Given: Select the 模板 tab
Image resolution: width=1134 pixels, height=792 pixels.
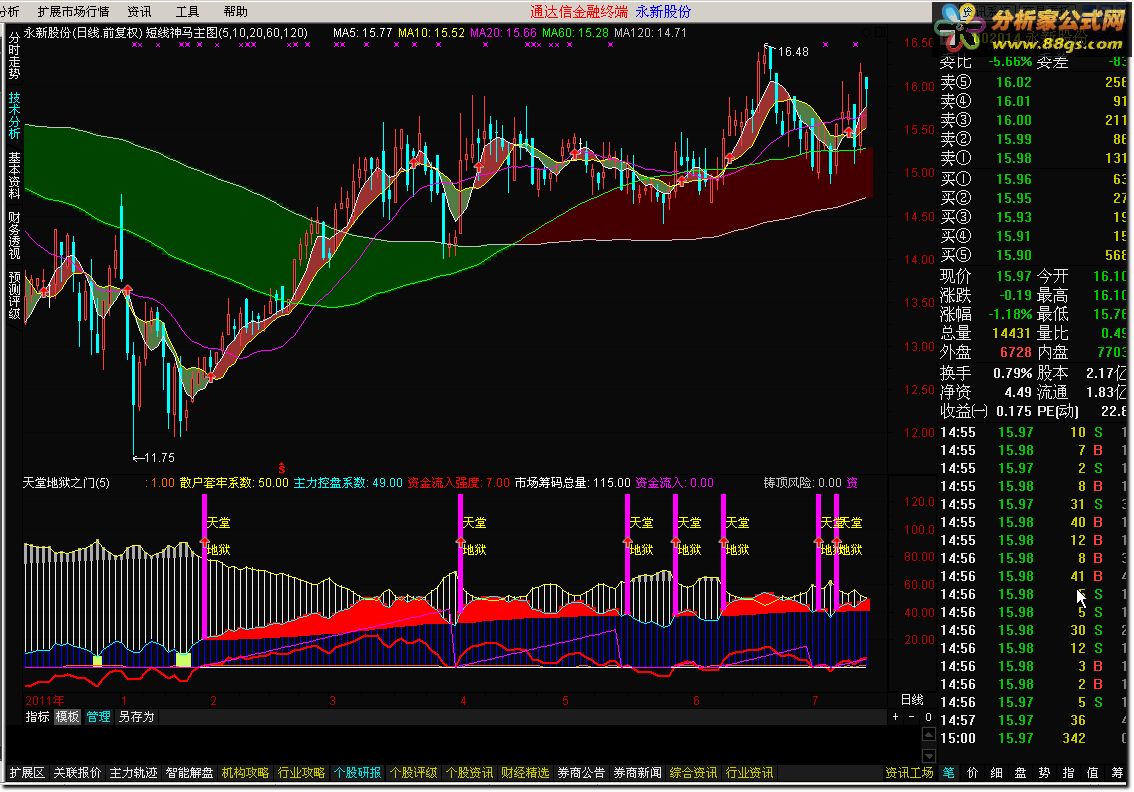Looking at the screenshot, I should tap(67, 717).
